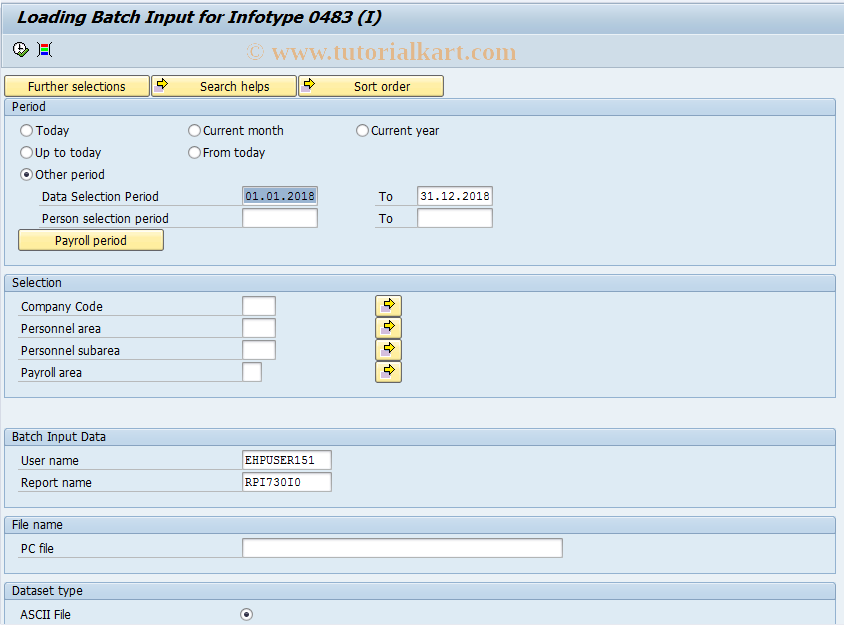Open multiple selection for Personnel area
Viewport: 844px width, 627px height.
[x=388, y=328]
